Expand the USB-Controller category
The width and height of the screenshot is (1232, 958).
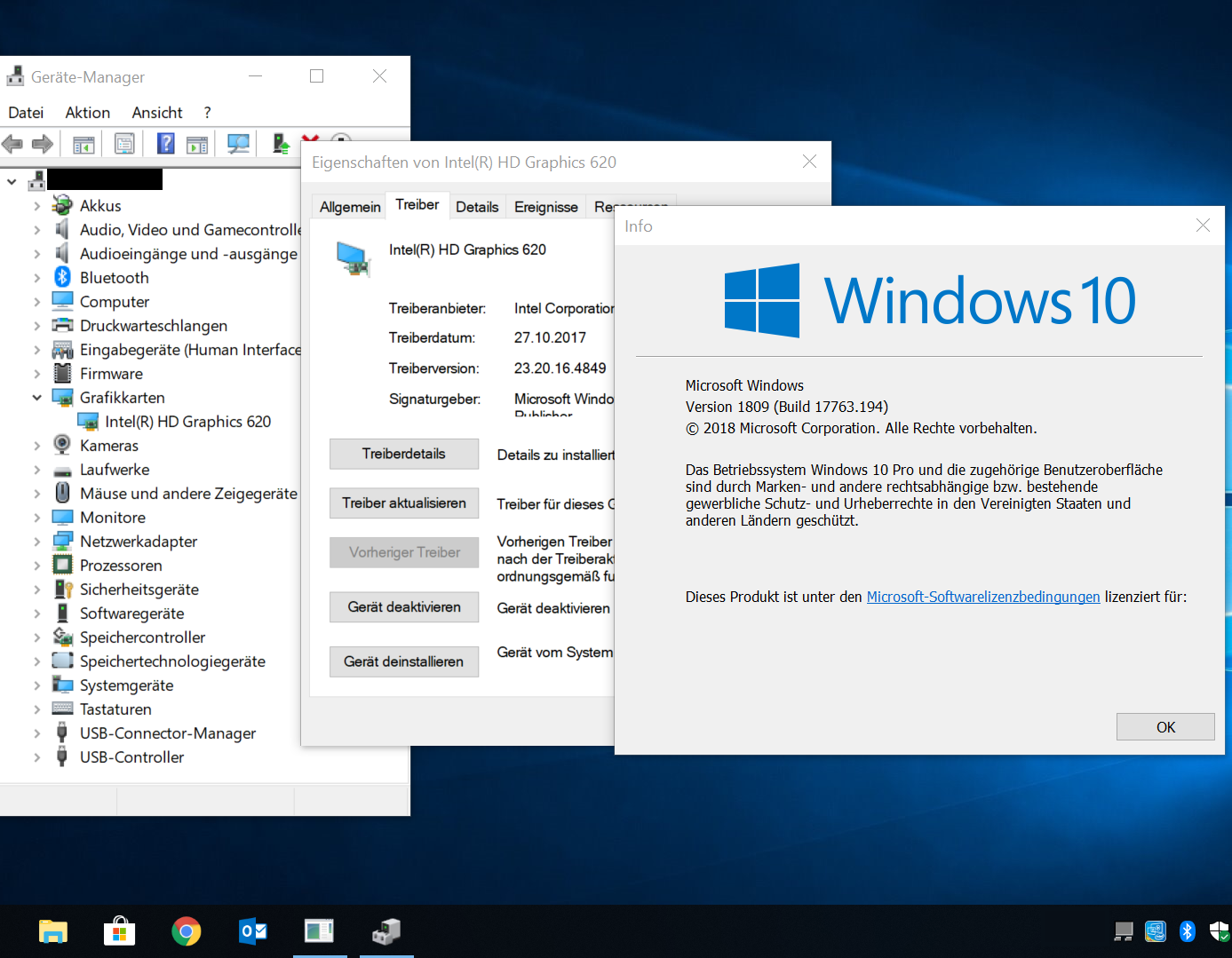coord(36,757)
